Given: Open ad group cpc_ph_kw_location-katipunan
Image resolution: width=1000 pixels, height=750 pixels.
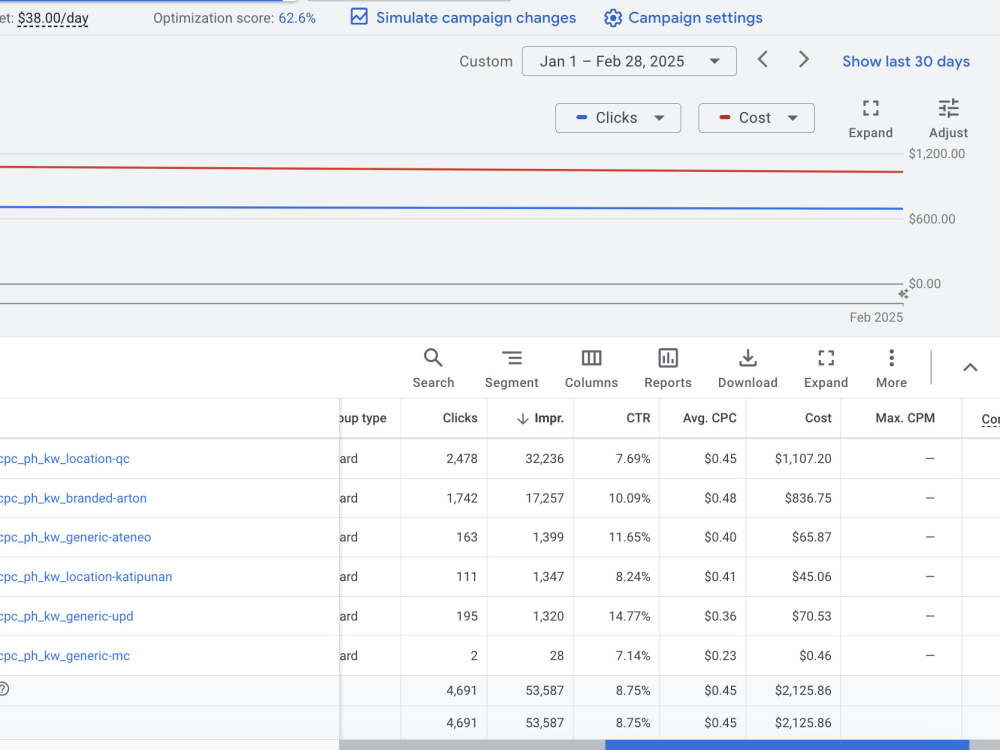Looking at the screenshot, I should pyautogui.click(x=85, y=577).
